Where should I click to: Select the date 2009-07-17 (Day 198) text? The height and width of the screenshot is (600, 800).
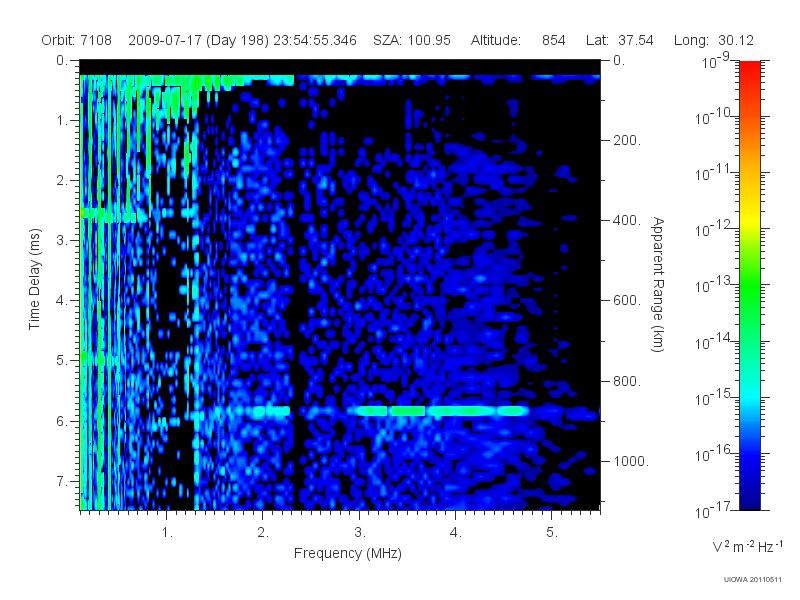coord(198,40)
